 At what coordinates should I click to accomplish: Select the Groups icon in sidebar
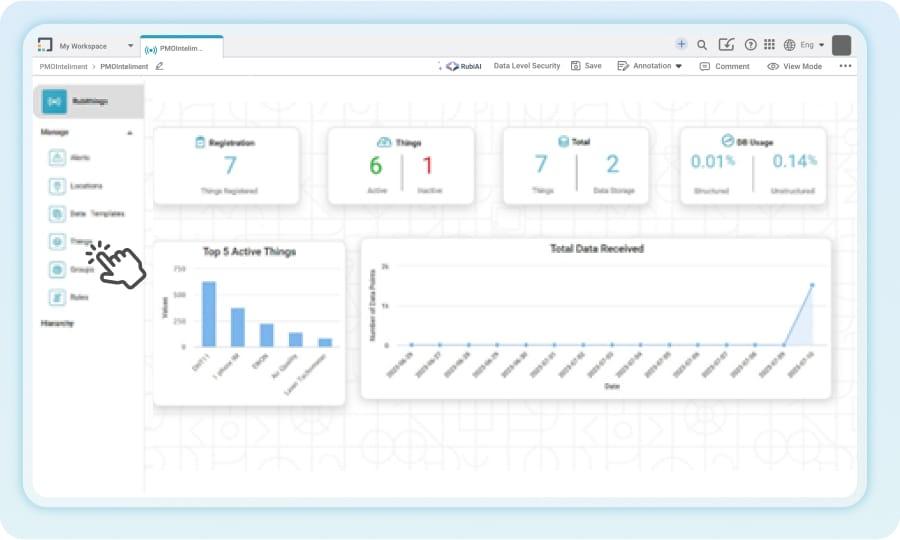click(x=57, y=269)
